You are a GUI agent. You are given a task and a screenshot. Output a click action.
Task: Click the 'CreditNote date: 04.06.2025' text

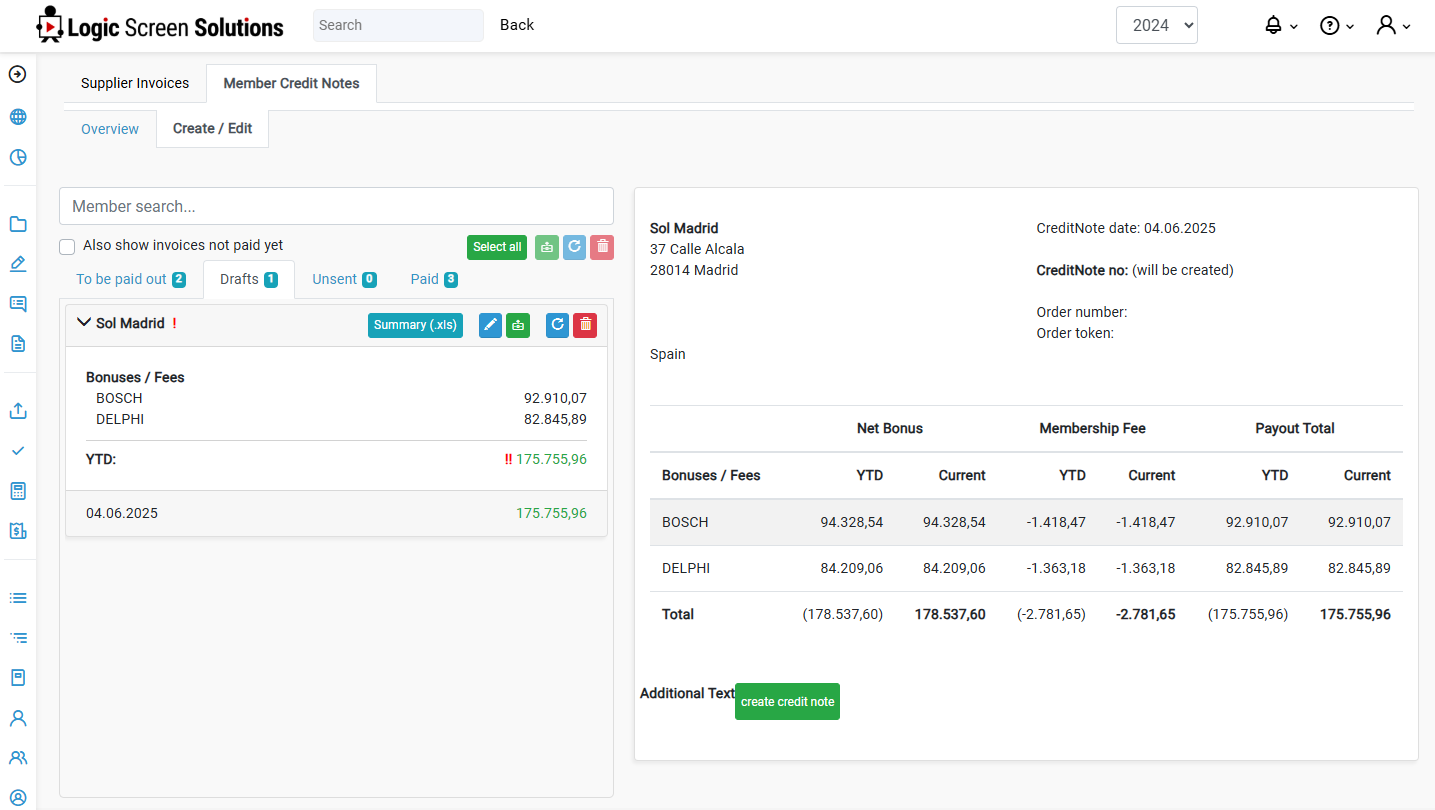(x=1126, y=228)
